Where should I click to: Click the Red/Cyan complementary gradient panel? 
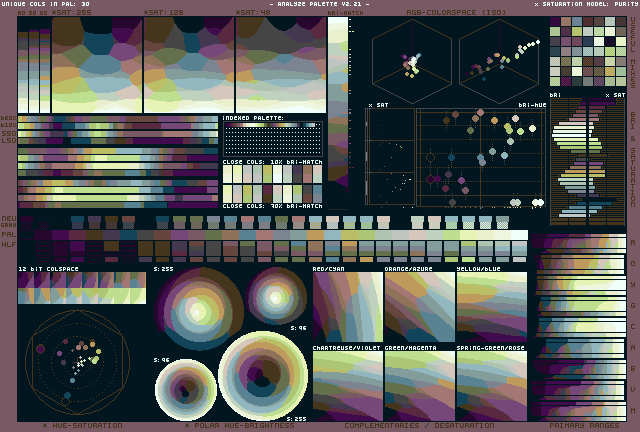pos(347,307)
